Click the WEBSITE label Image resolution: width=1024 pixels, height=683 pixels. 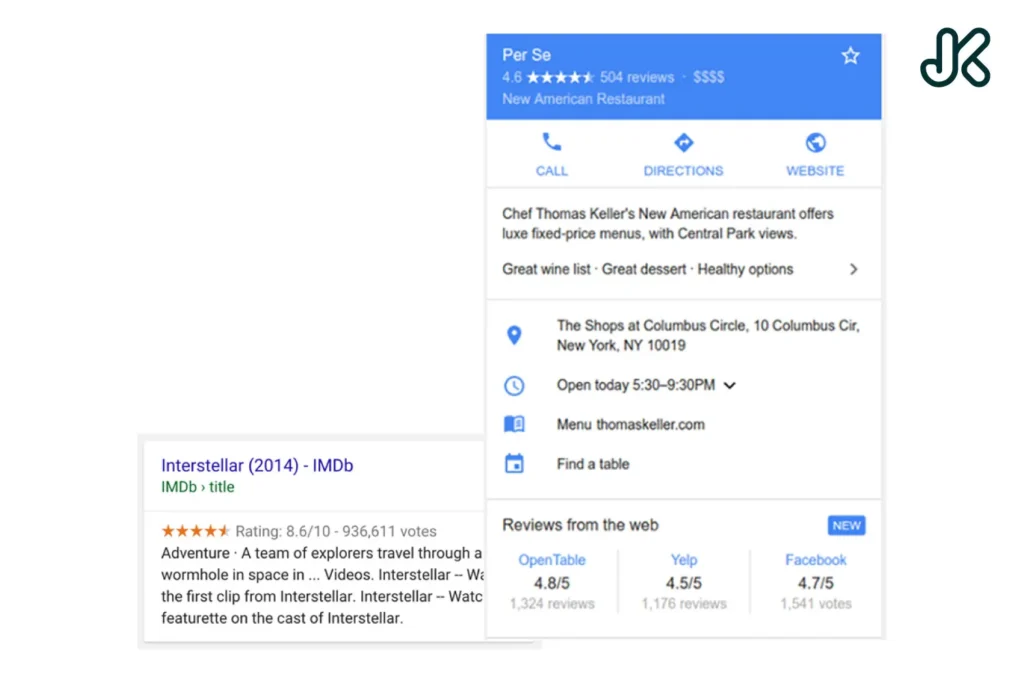click(x=815, y=170)
